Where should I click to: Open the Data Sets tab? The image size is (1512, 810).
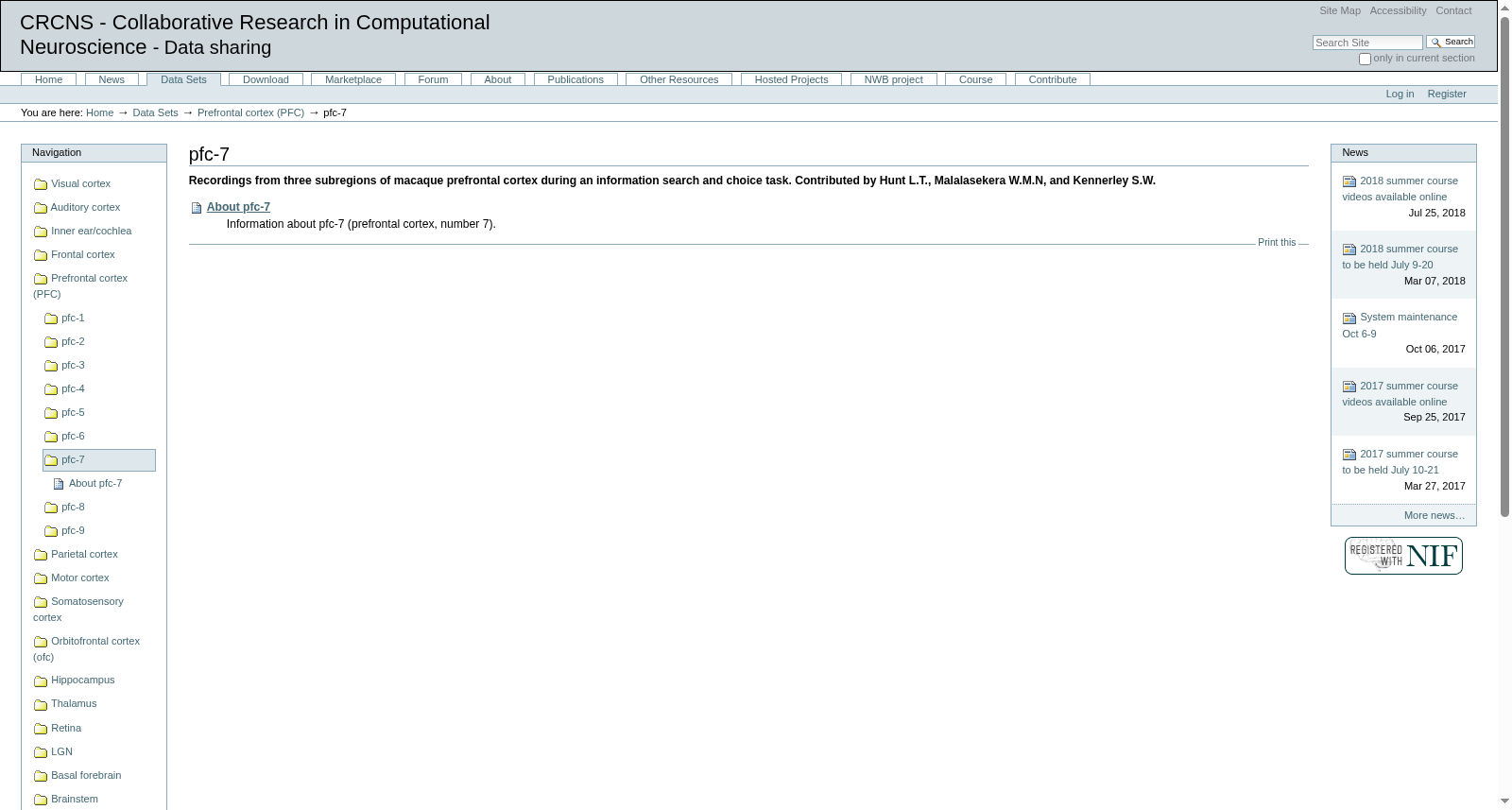(x=183, y=79)
